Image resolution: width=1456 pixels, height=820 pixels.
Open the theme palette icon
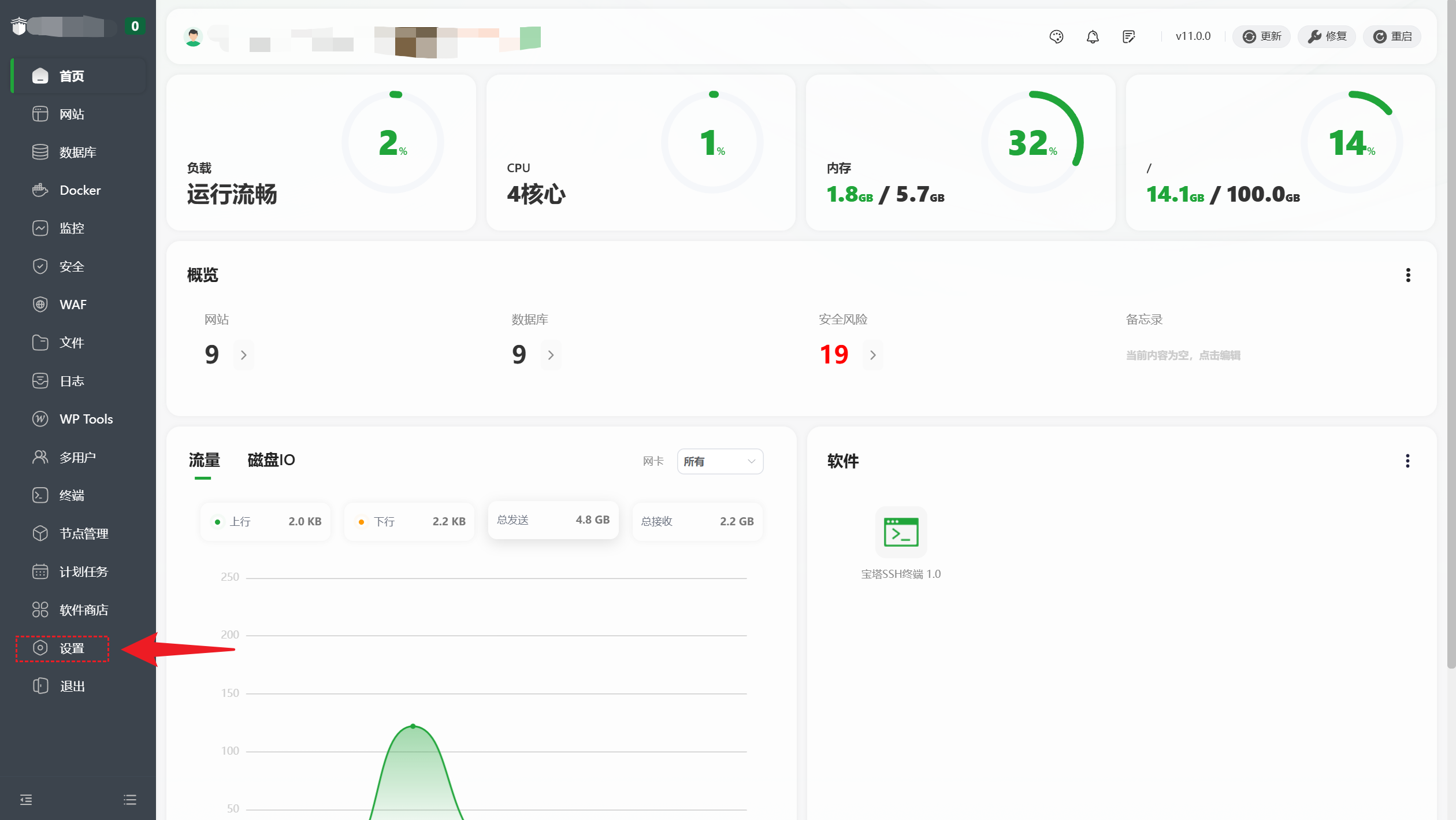(1056, 36)
